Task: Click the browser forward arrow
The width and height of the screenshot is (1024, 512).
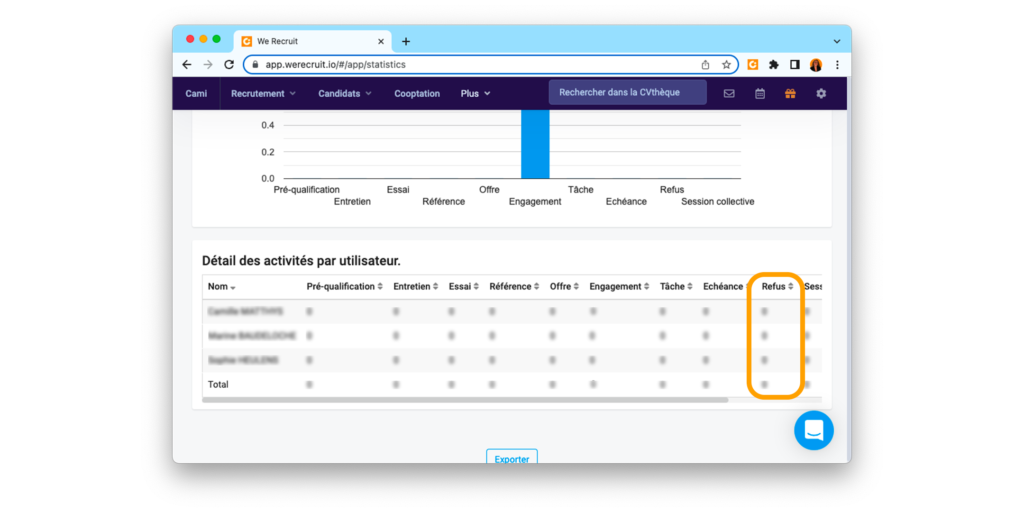Action: 208,65
